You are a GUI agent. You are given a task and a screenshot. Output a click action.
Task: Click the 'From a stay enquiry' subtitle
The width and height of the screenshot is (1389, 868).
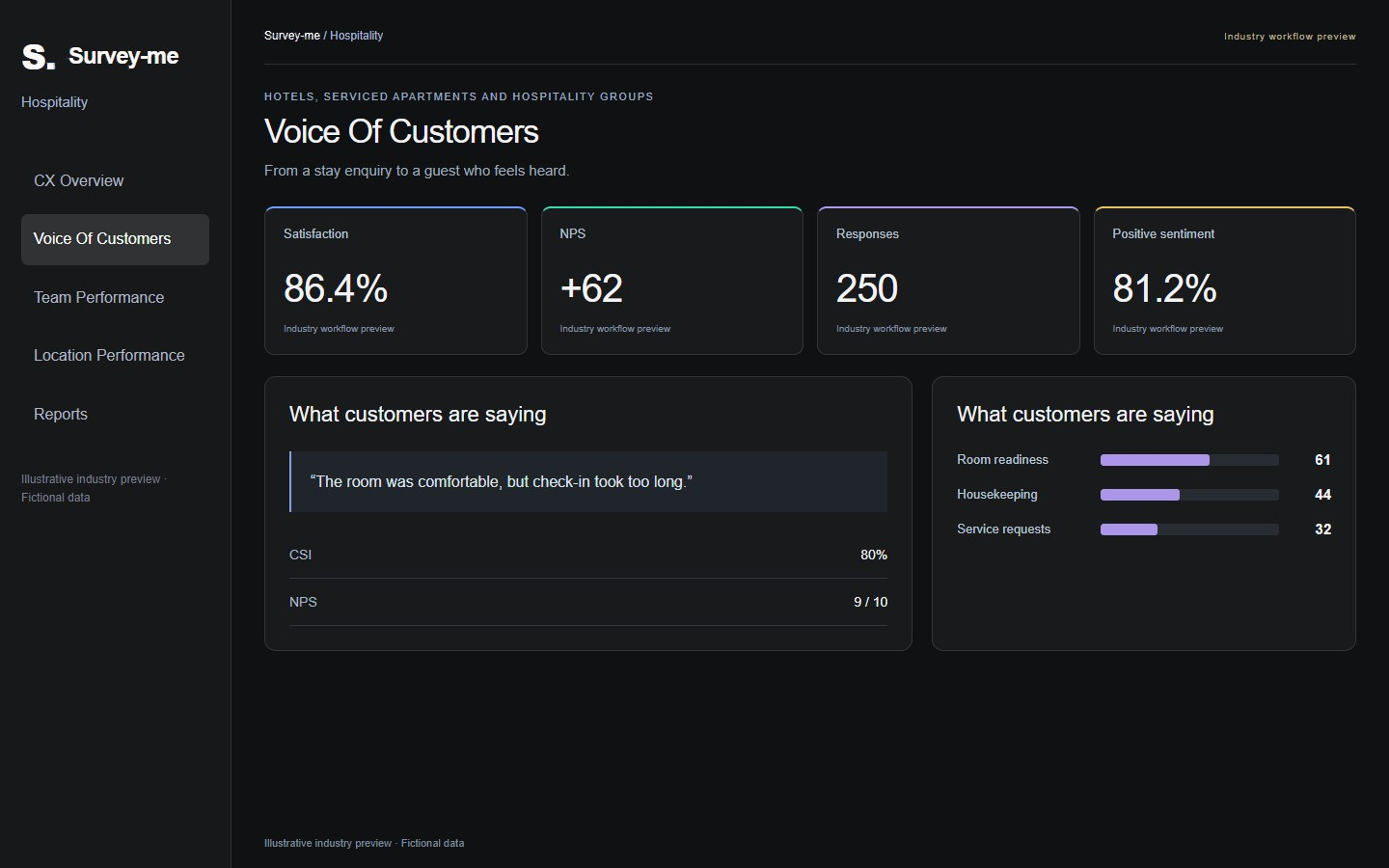(x=417, y=171)
